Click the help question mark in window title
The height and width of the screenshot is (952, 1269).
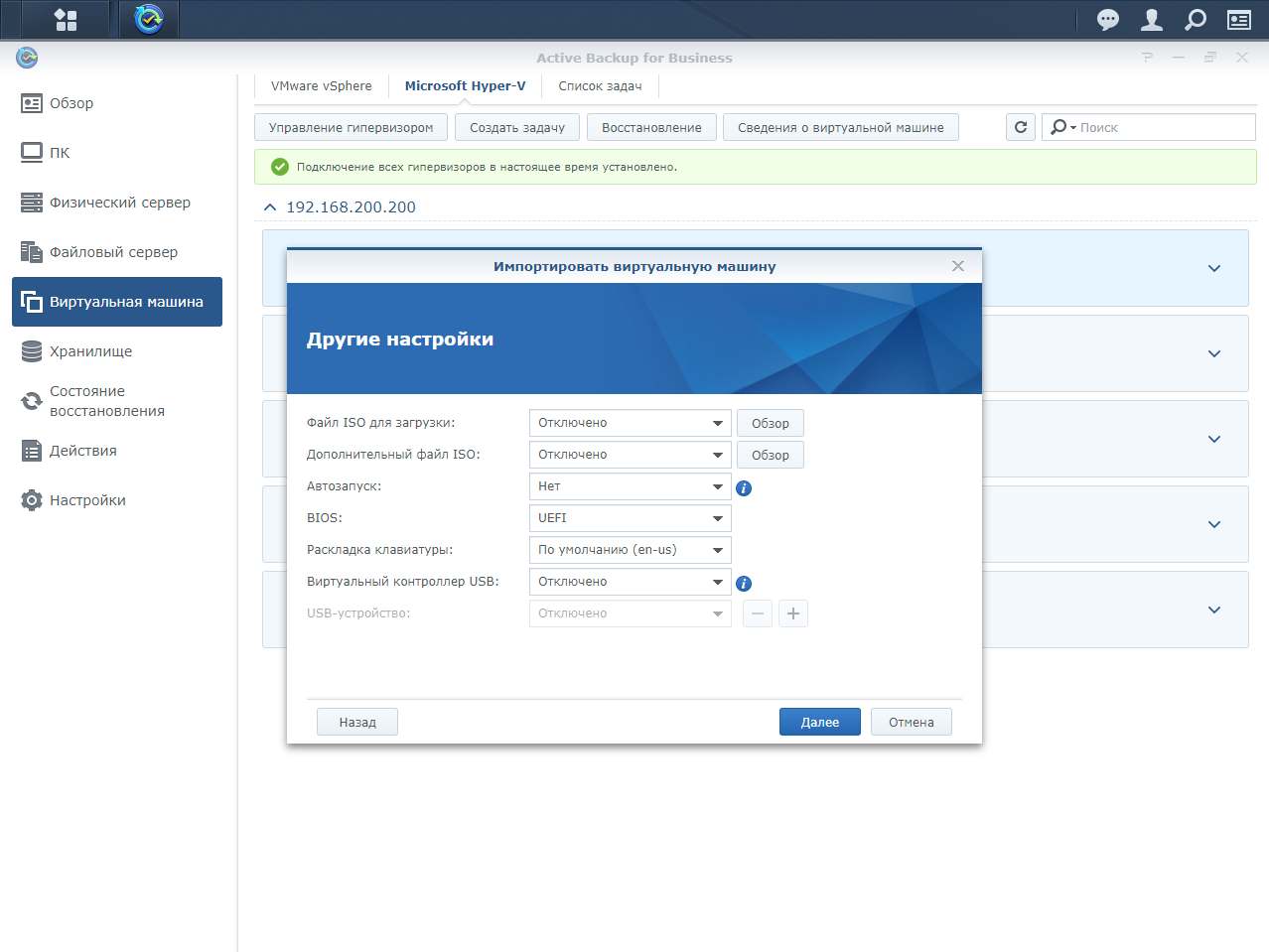(x=1148, y=58)
